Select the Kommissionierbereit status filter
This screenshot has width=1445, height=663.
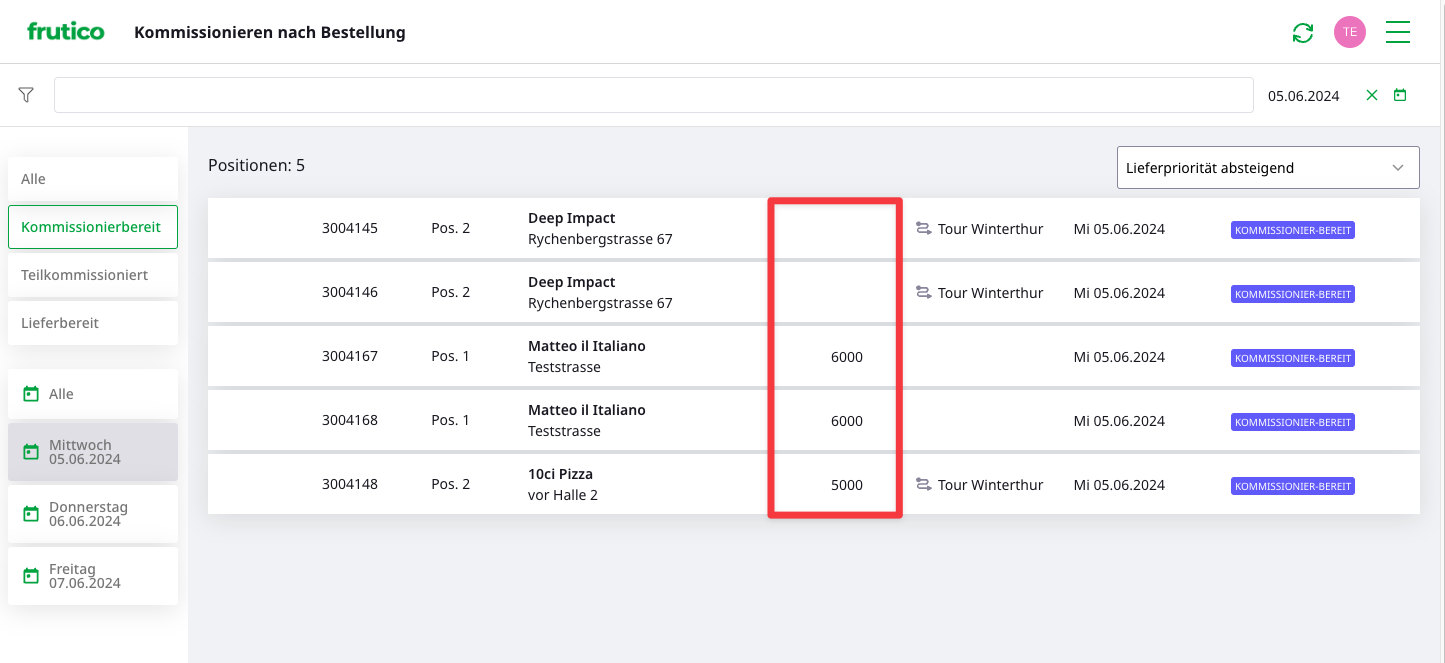92,227
